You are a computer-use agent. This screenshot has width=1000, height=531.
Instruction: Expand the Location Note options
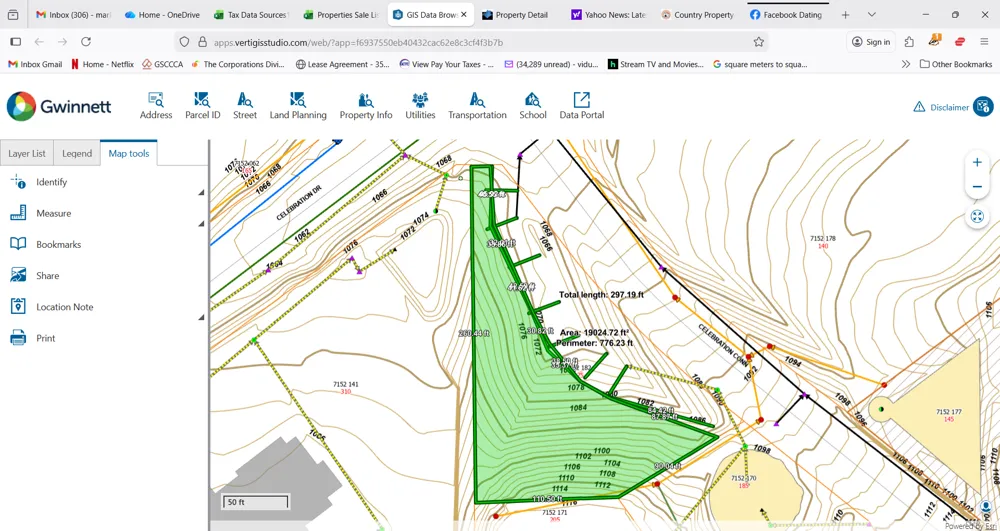pyautogui.click(x=201, y=318)
